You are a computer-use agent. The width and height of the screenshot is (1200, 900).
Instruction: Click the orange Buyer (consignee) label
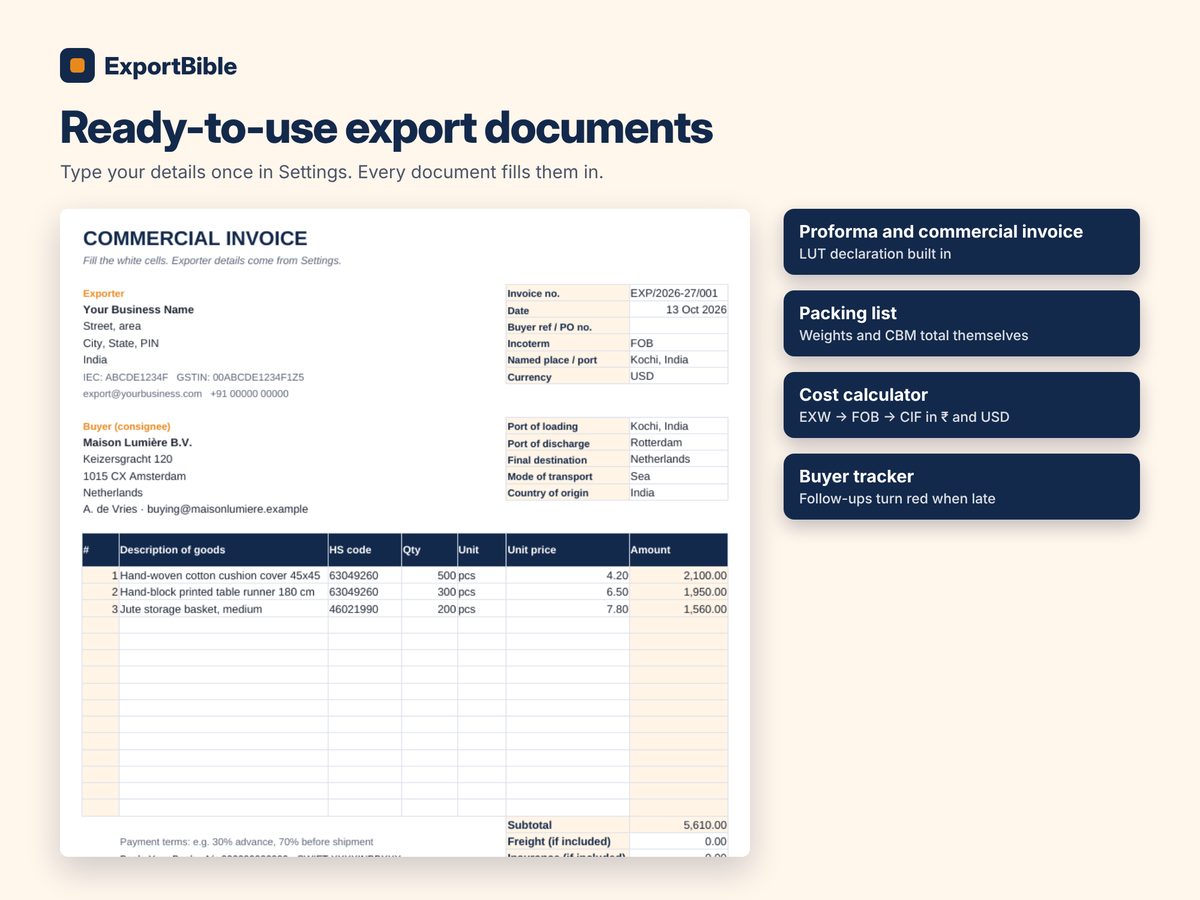pos(126,426)
